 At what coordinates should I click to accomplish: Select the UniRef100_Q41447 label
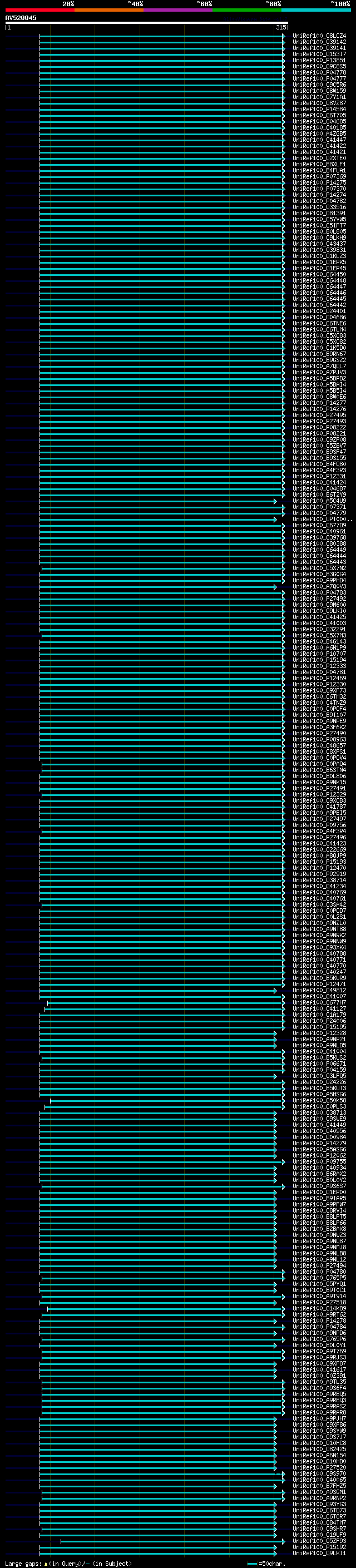(x=319, y=140)
